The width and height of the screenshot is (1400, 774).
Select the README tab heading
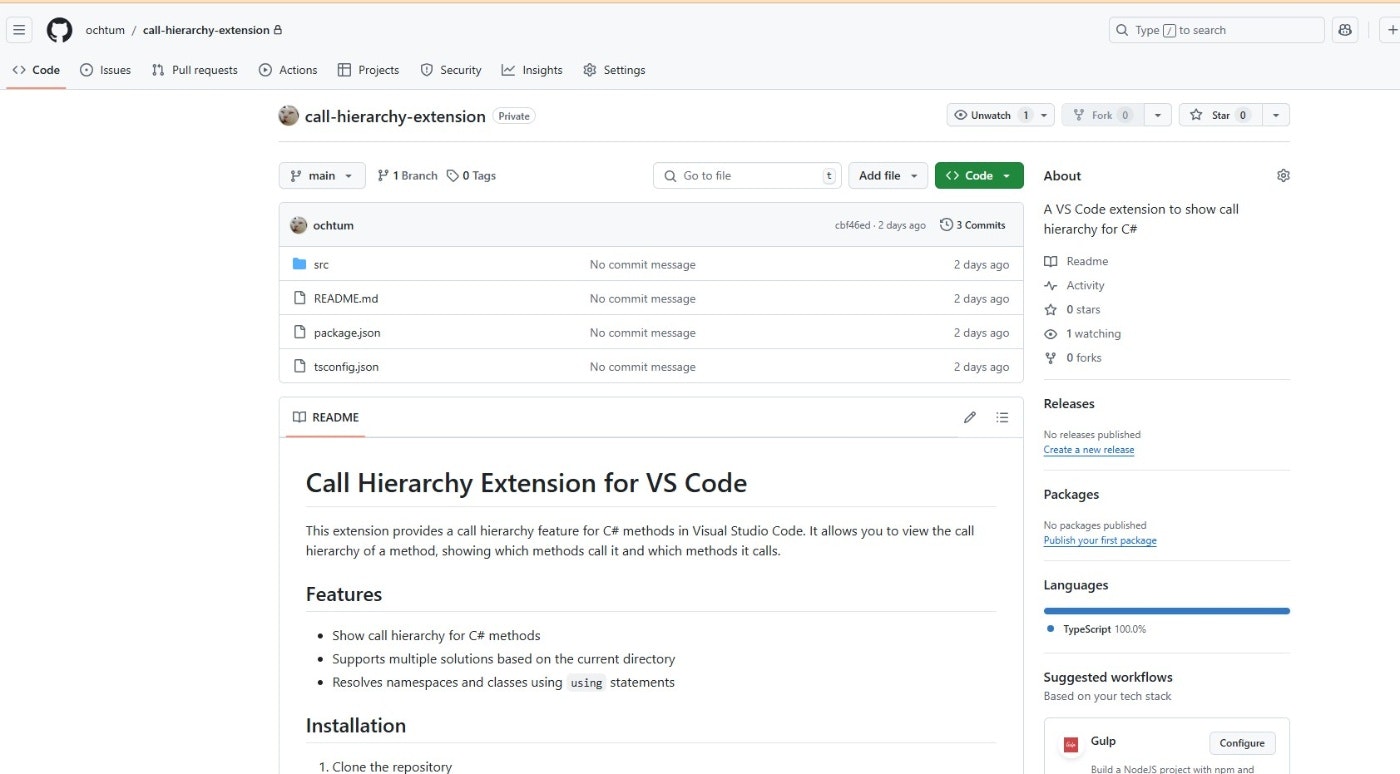325,417
